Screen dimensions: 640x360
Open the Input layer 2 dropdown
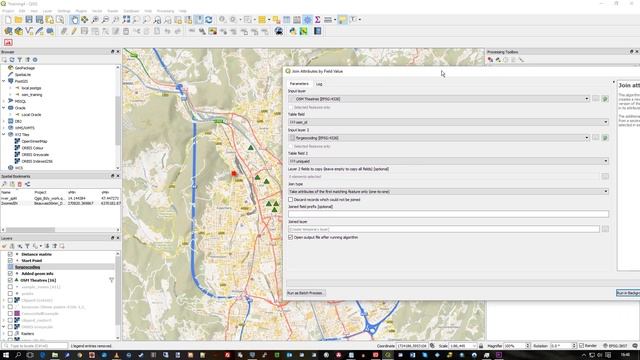[439, 138]
